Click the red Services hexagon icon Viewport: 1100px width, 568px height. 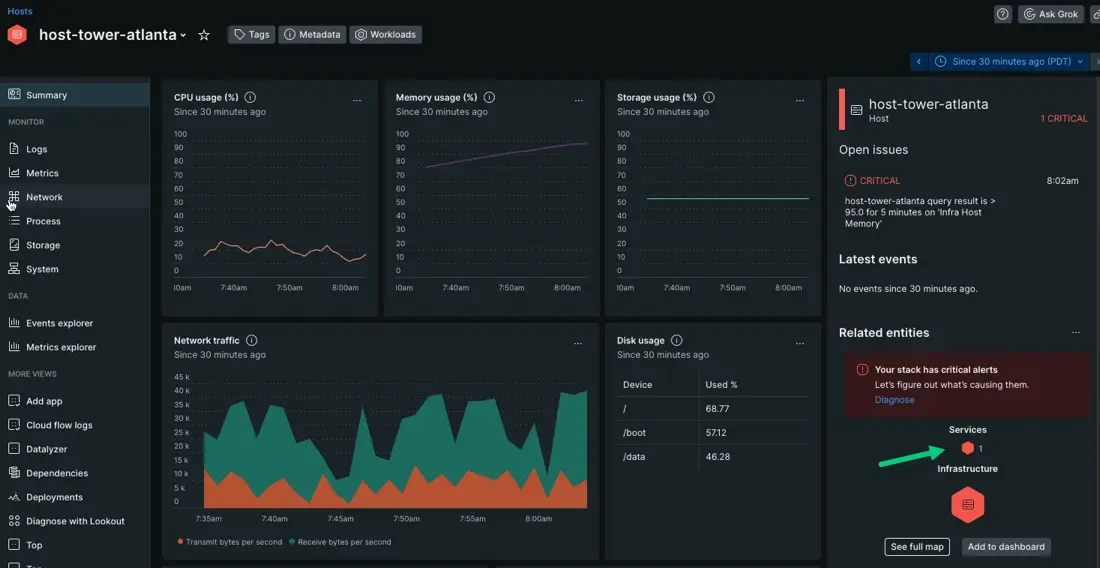click(967, 448)
